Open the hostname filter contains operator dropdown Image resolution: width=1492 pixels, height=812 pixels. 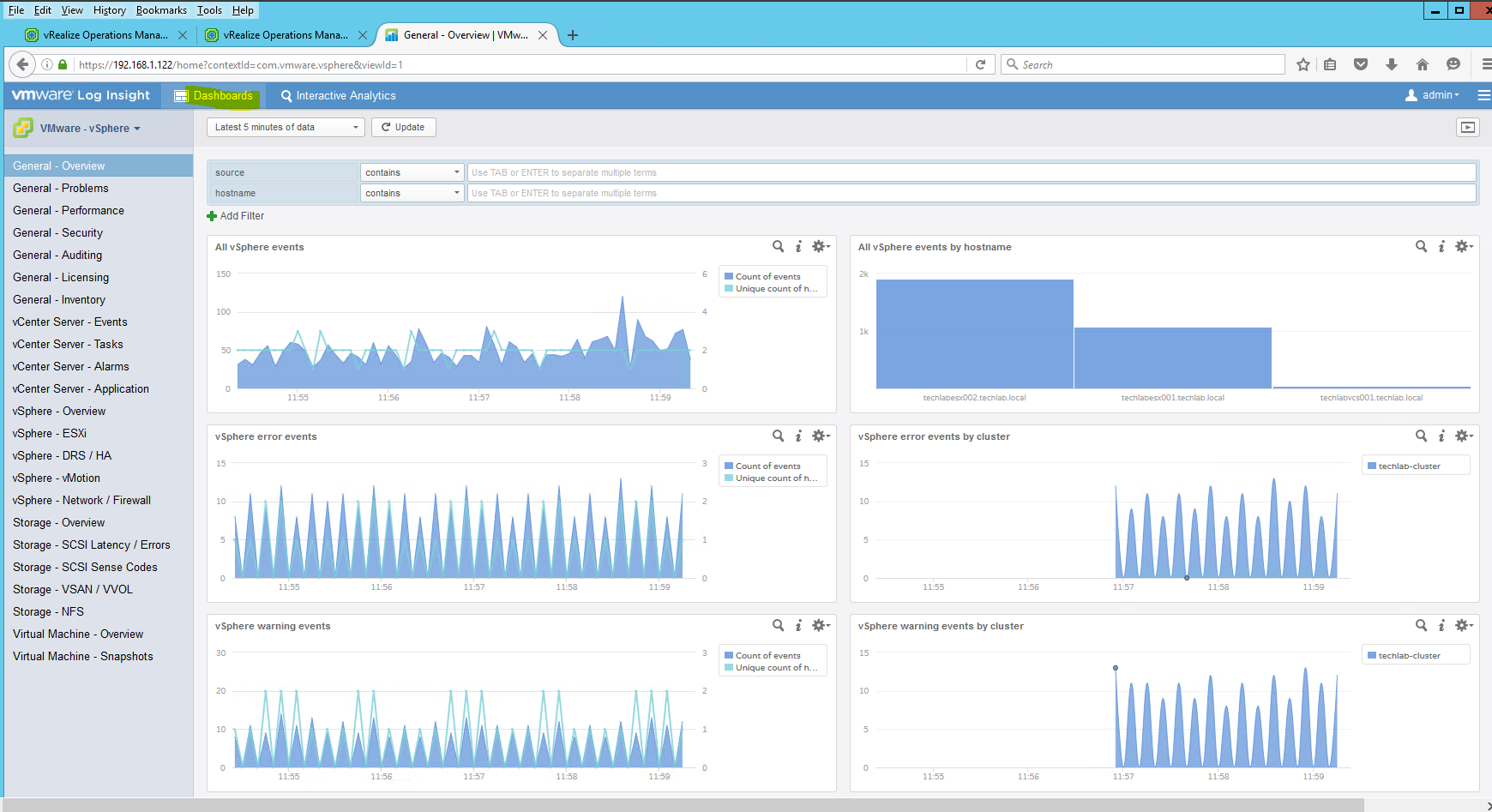click(x=412, y=193)
